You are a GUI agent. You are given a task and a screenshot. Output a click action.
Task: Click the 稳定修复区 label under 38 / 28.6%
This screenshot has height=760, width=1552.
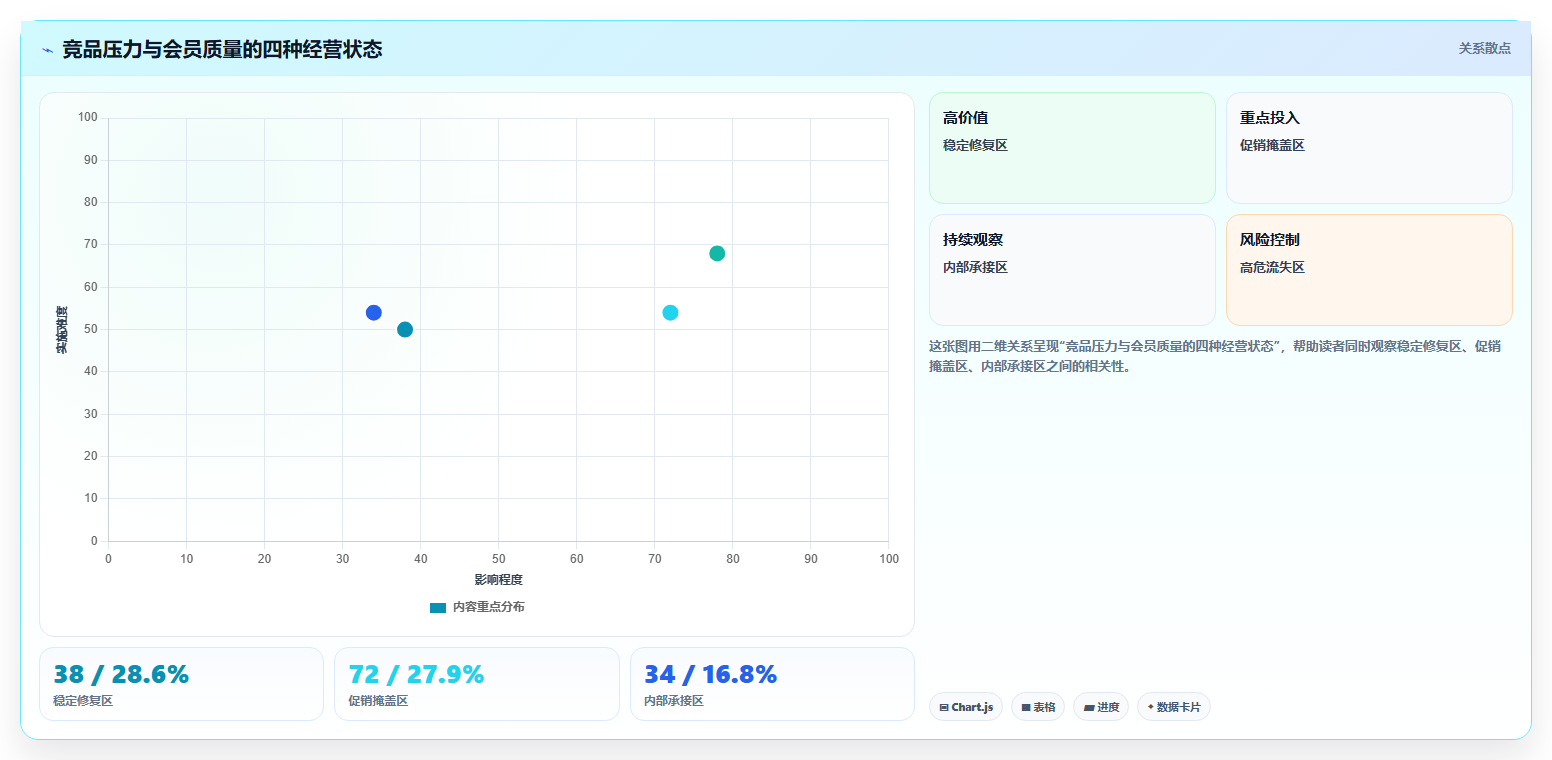click(83, 701)
